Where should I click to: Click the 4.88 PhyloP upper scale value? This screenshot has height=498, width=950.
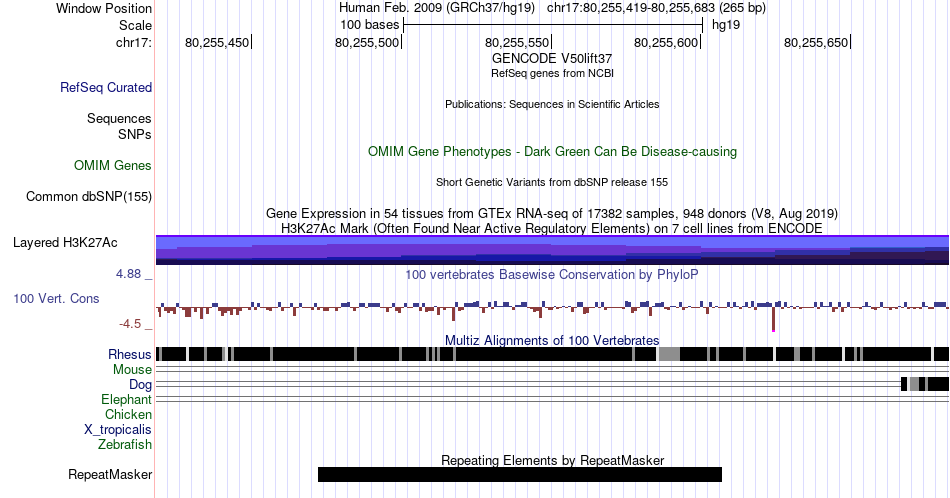click(x=128, y=274)
